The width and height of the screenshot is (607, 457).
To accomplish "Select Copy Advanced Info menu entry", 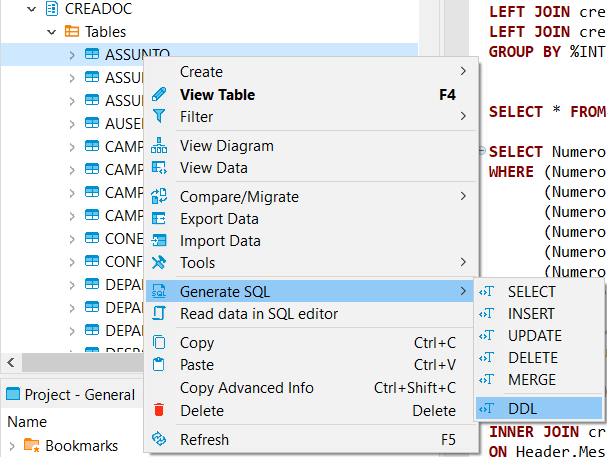I will (246, 388).
